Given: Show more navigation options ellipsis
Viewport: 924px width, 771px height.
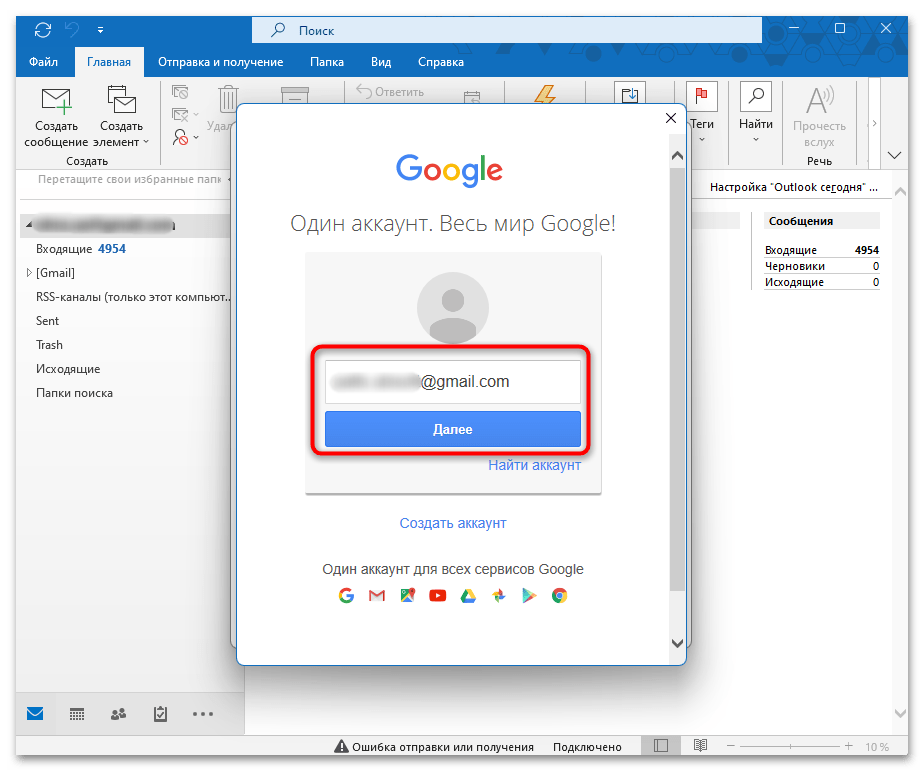Looking at the screenshot, I should point(203,714).
